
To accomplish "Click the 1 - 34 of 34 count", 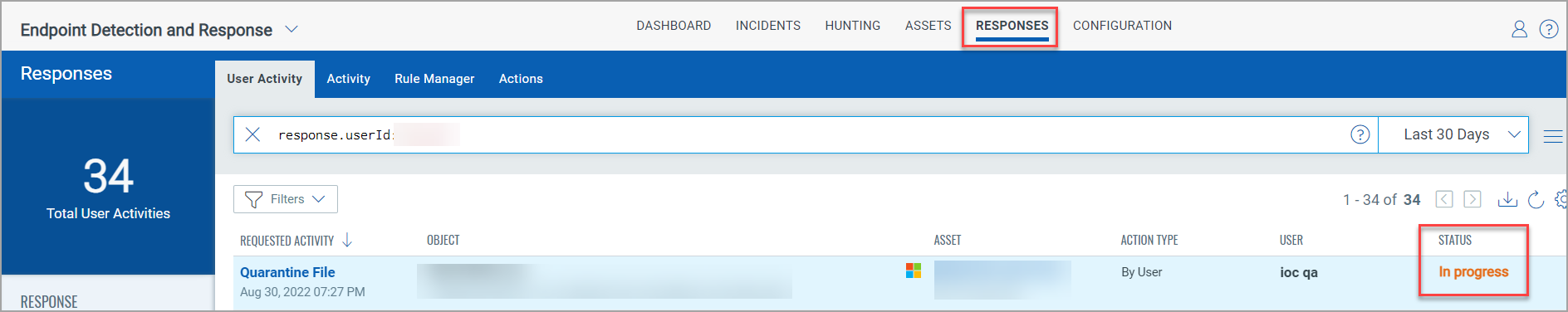I will pyautogui.click(x=1382, y=200).
